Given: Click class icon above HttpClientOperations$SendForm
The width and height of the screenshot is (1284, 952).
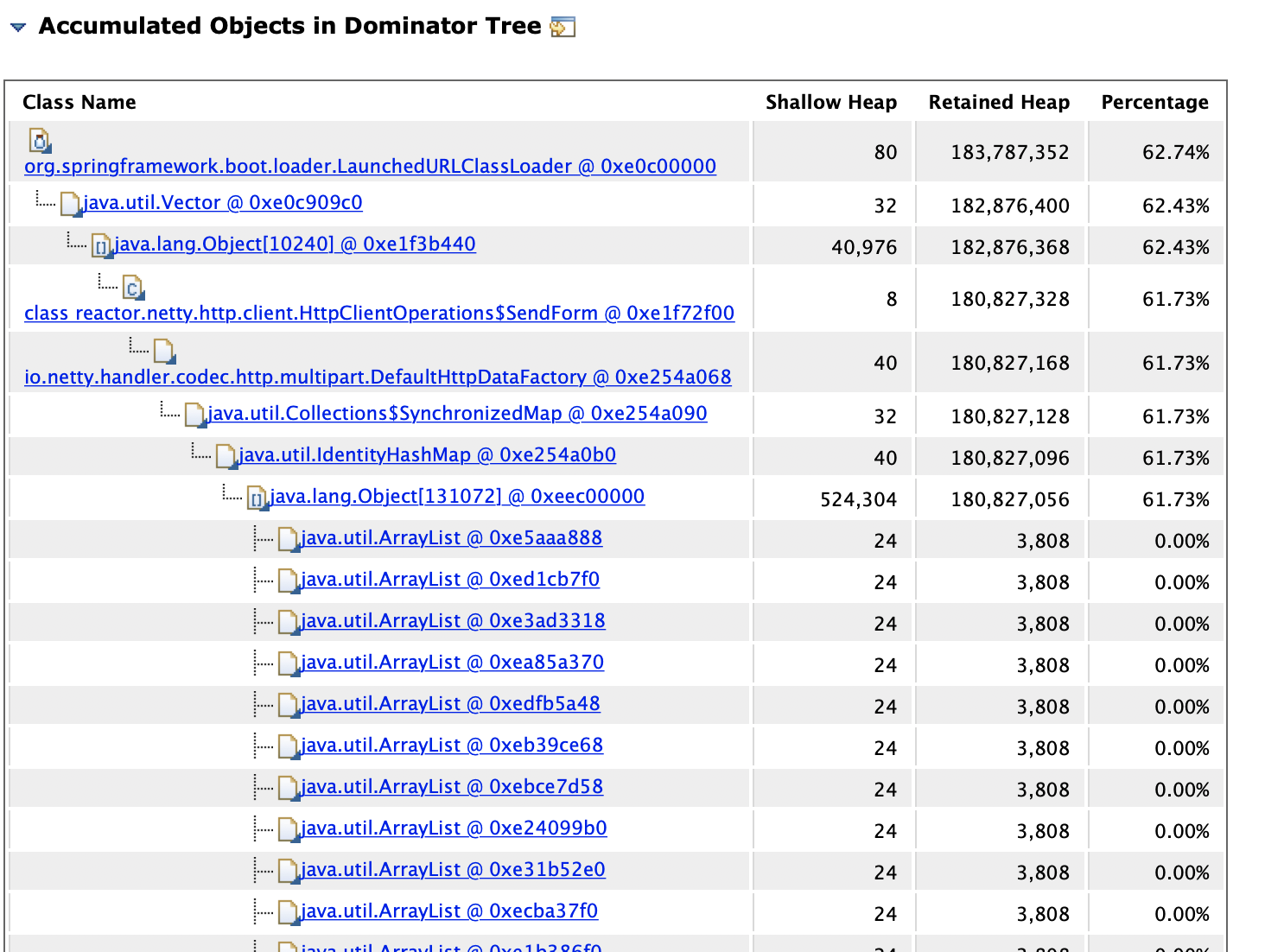Looking at the screenshot, I should point(133,287).
